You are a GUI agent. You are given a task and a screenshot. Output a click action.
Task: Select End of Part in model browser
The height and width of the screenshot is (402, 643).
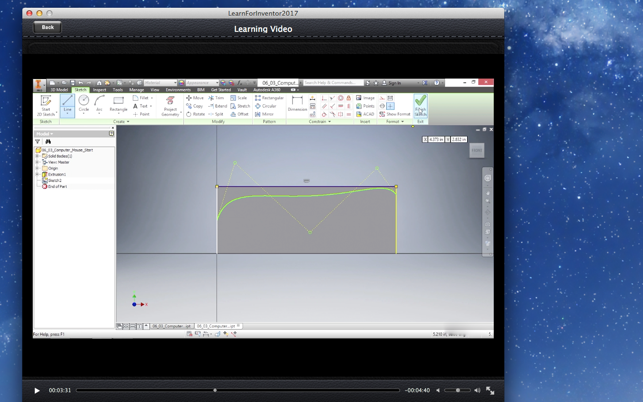click(x=55, y=187)
